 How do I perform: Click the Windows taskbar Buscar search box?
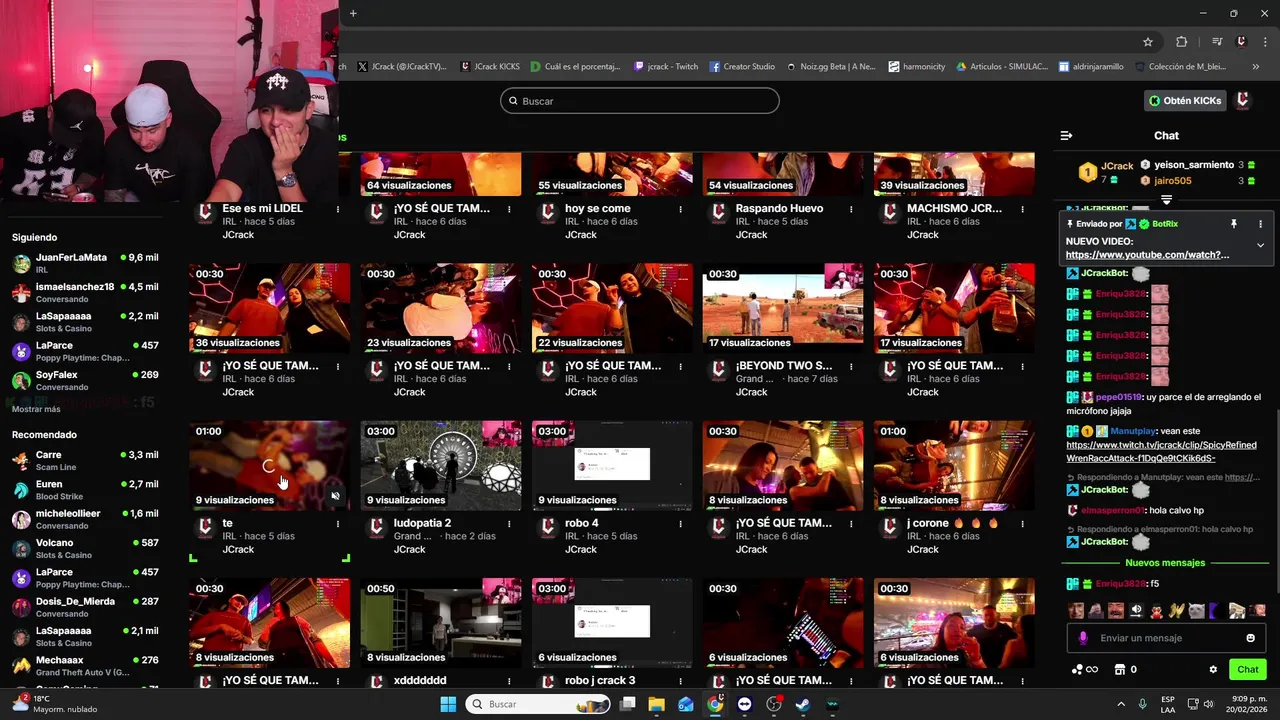click(x=538, y=704)
